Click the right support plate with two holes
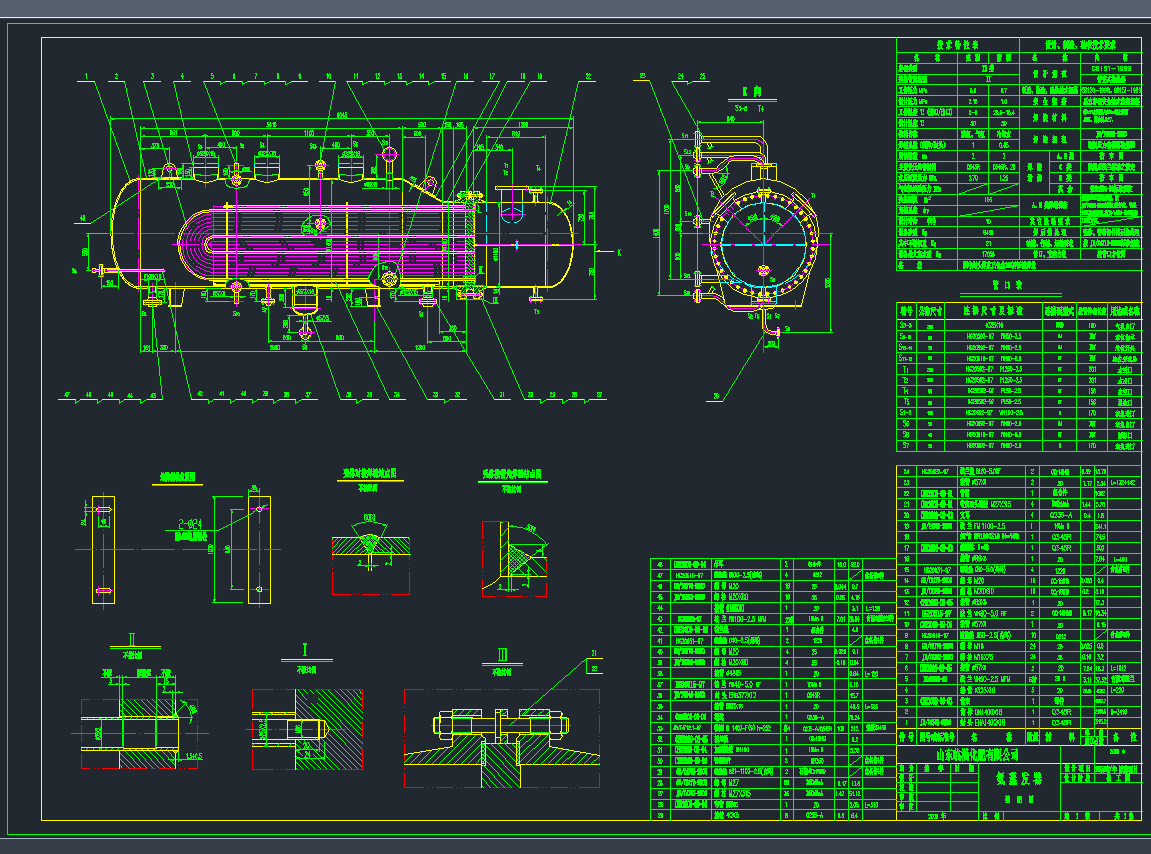The width and height of the screenshot is (1151, 854). pos(259,548)
